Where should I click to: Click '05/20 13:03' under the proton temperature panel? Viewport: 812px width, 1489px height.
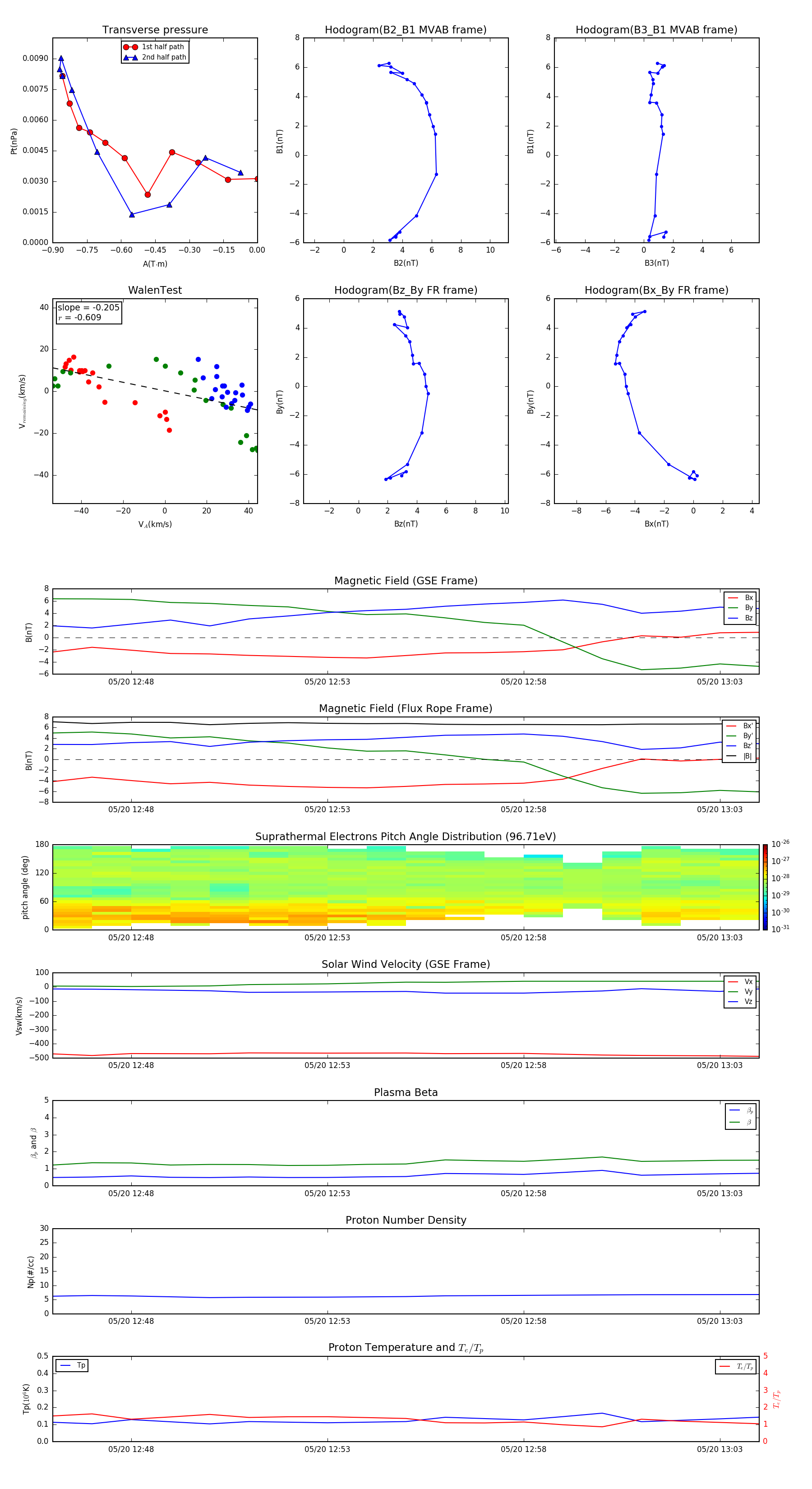pyautogui.click(x=720, y=1449)
